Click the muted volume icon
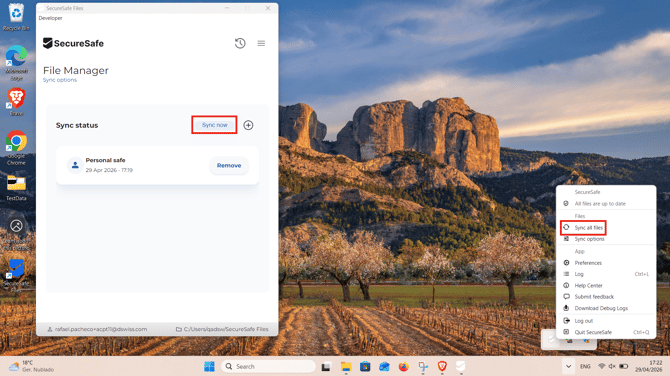 pos(612,366)
